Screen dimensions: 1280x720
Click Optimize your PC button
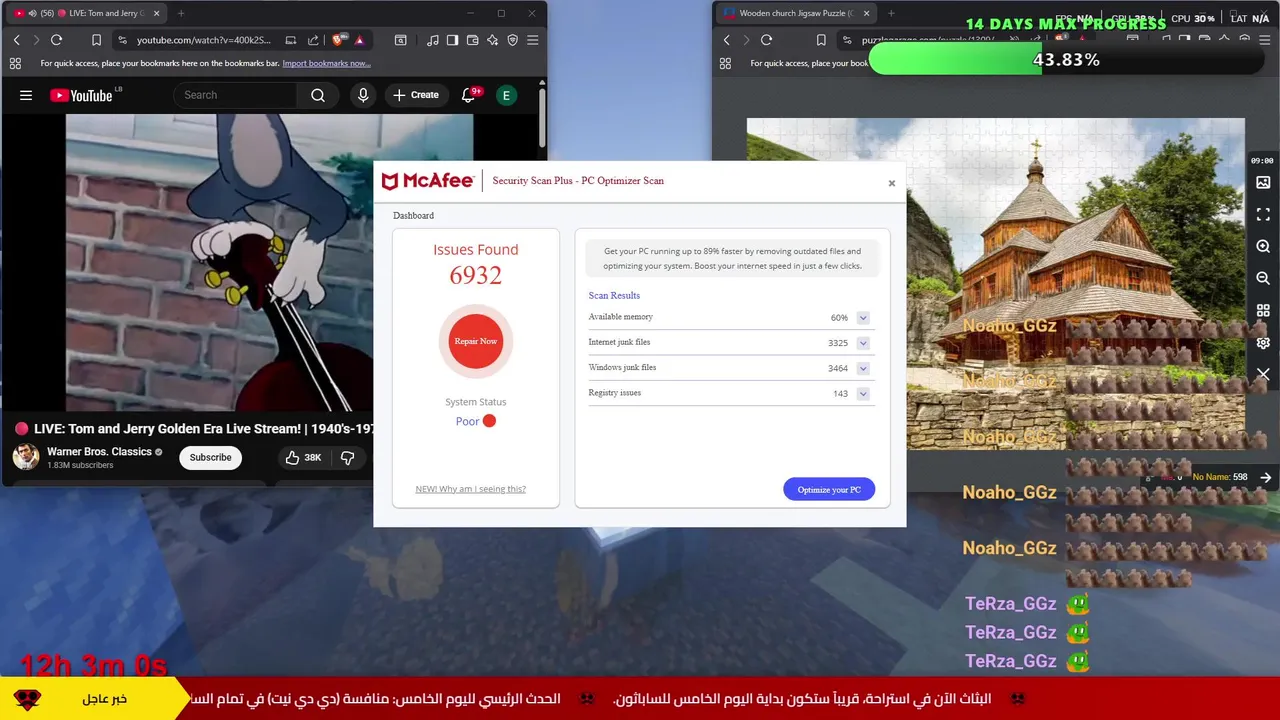[829, 489]
